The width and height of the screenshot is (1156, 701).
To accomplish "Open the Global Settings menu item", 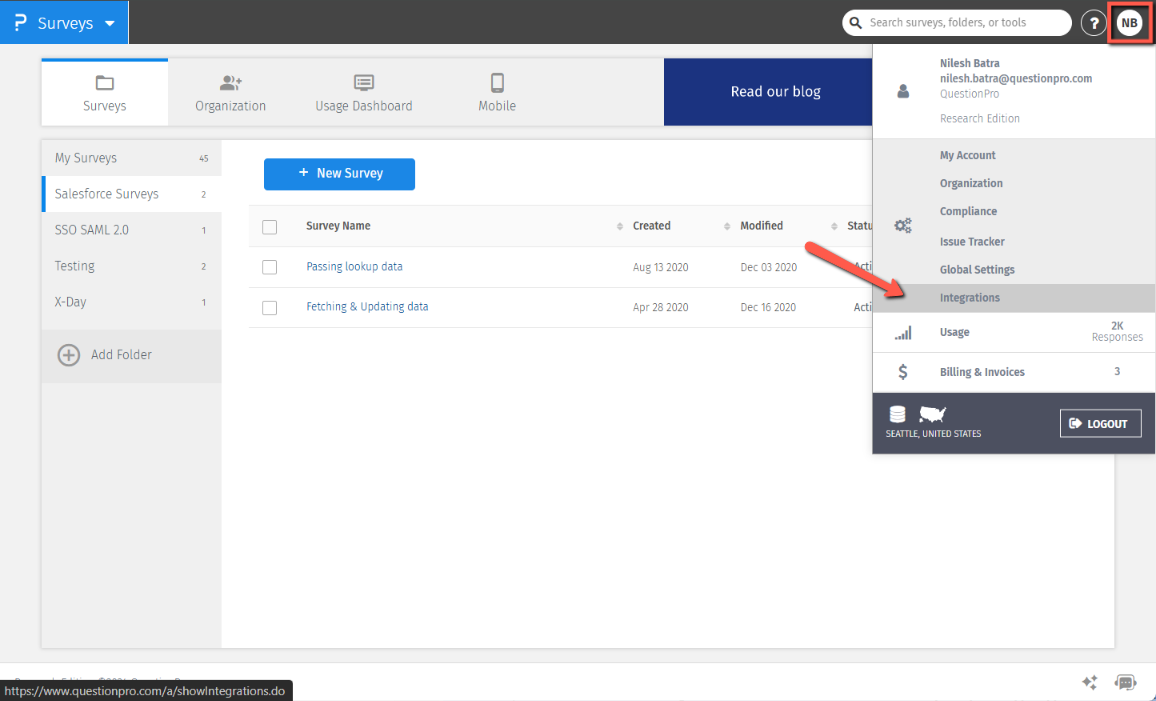I will (977, 270).
